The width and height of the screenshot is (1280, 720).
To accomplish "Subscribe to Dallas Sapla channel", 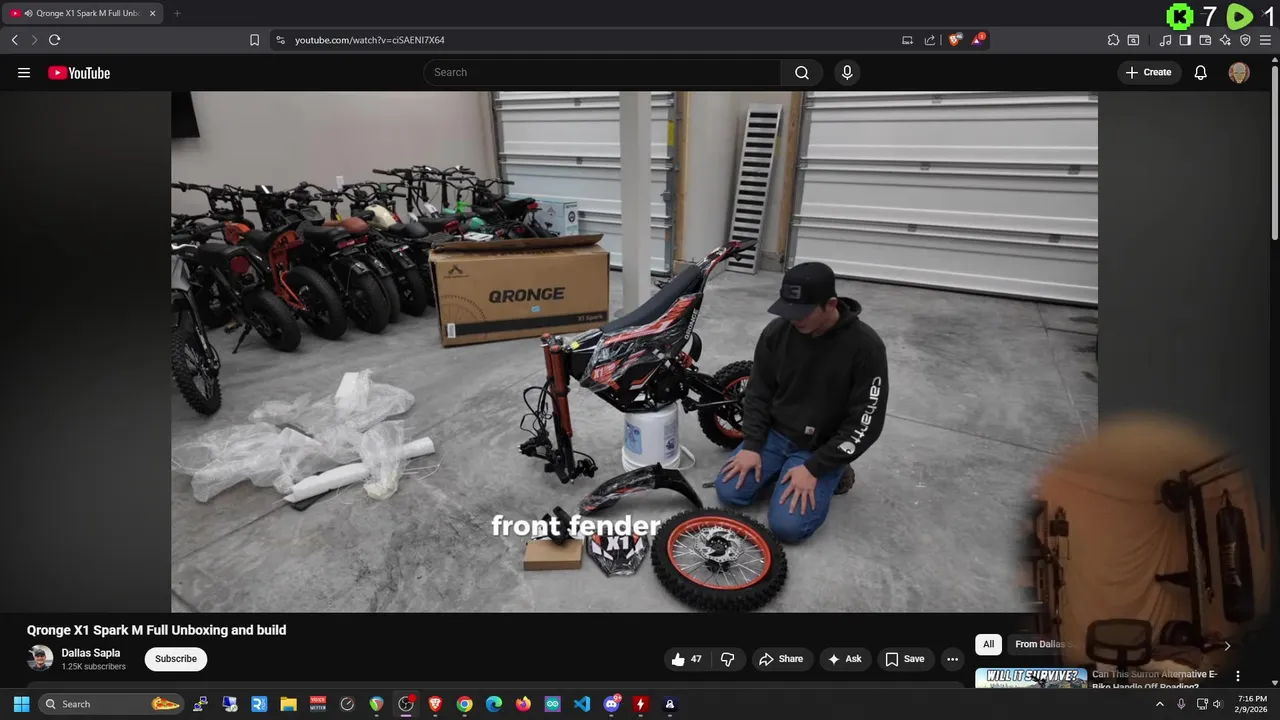I will [176, 659].
